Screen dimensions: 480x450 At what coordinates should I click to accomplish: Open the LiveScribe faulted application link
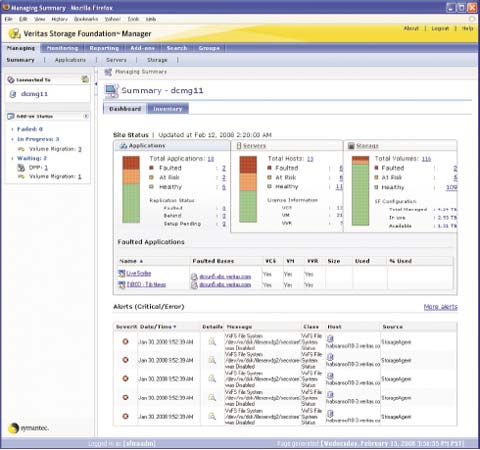[139, 274]
